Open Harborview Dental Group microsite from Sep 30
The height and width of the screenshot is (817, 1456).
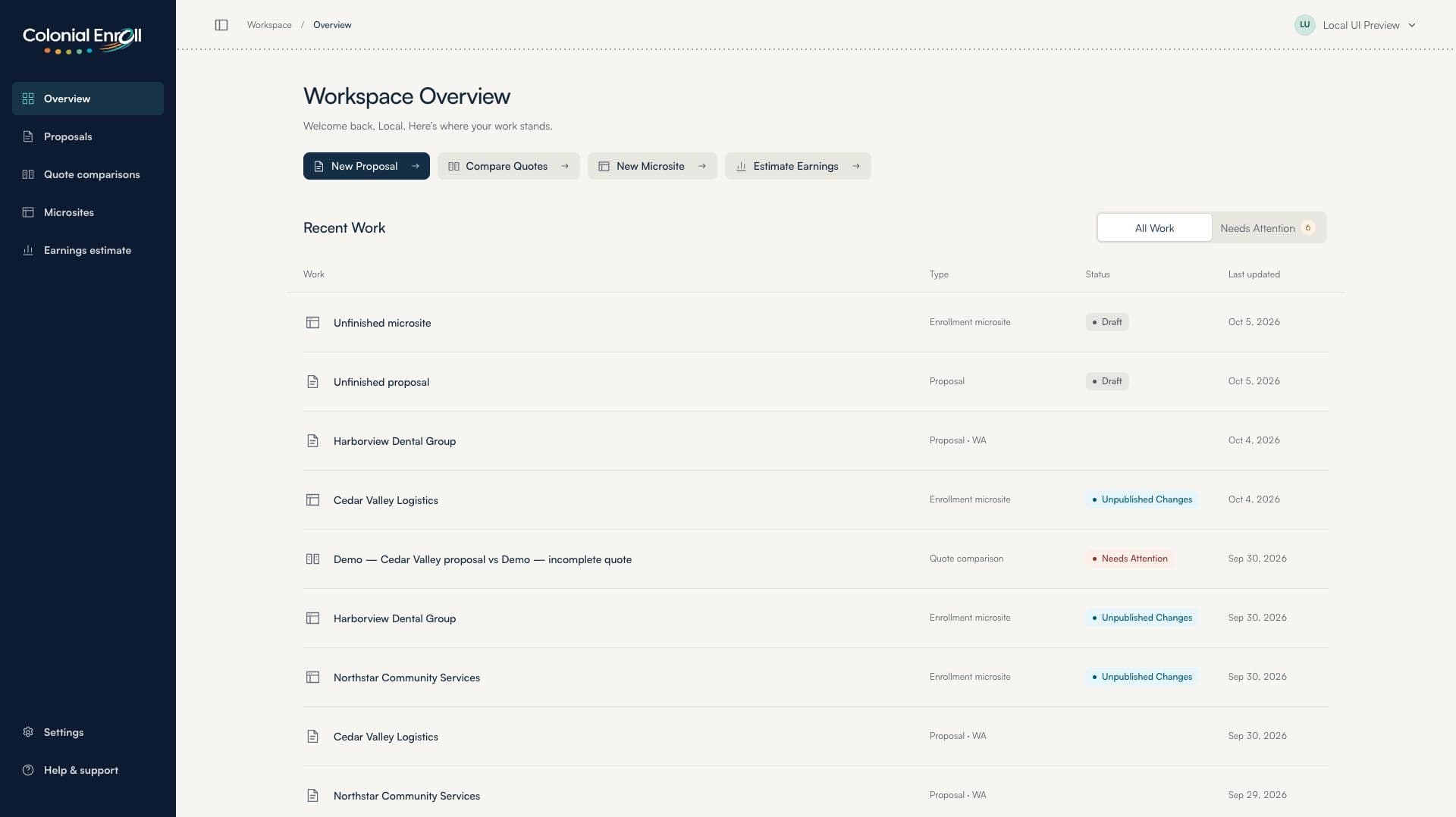coord(815,618)
